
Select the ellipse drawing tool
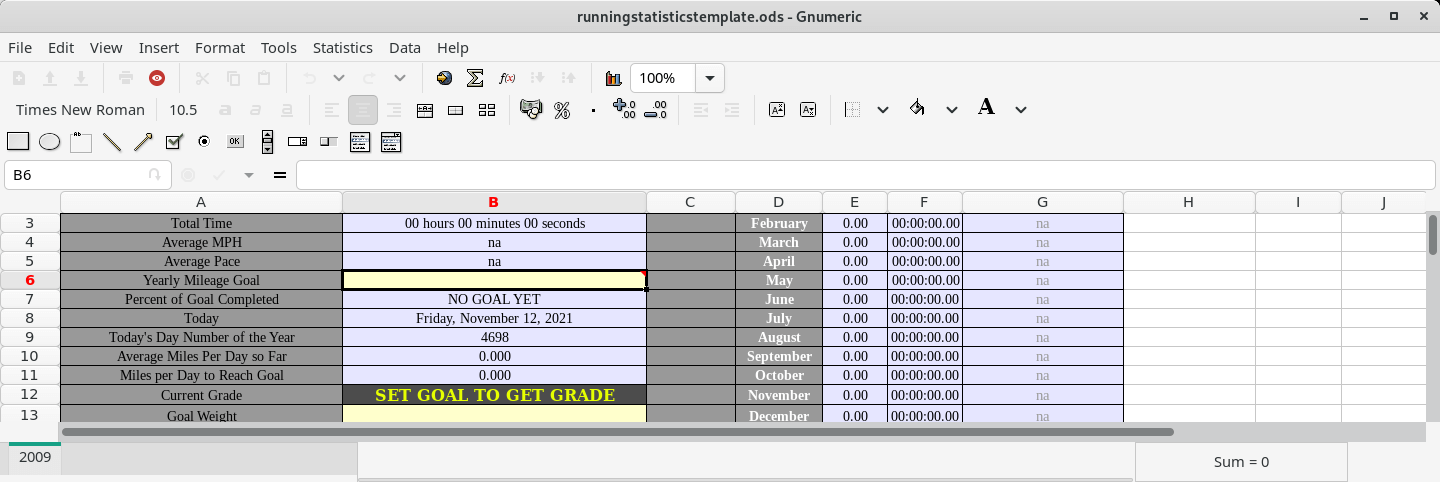pyautogui.click(x=49, y=142)
